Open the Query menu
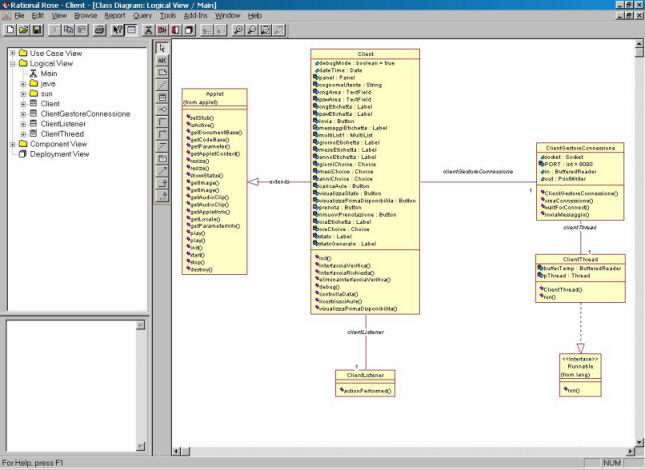The height and width of the screenshot is (470, 645). 142,16
